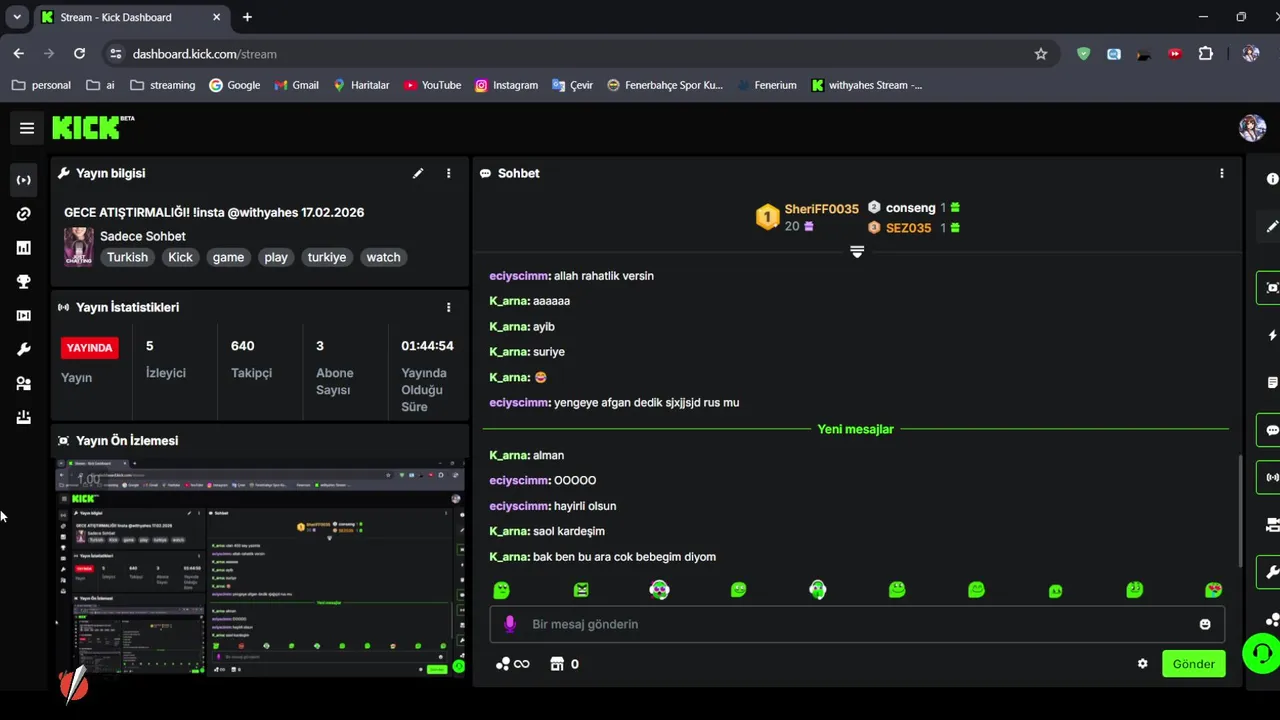Image resolution: width=1280 pixels, height=720 pixels.
Task: Open the hamburger navigation menu
Action: 27,128
